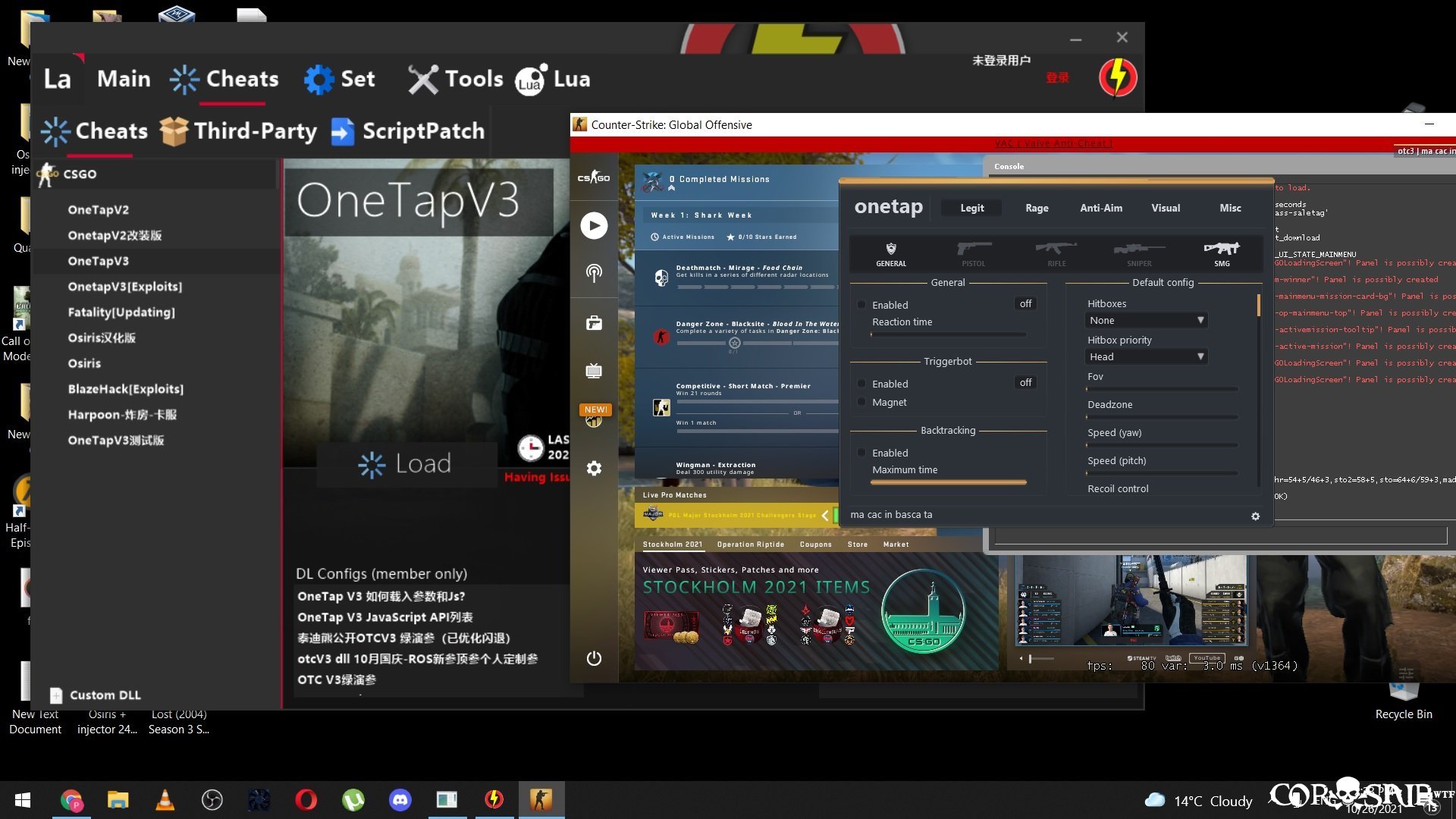Click the red lightning bolt loader icon
Screen dimensions: 1456x819
[1118, 77]
